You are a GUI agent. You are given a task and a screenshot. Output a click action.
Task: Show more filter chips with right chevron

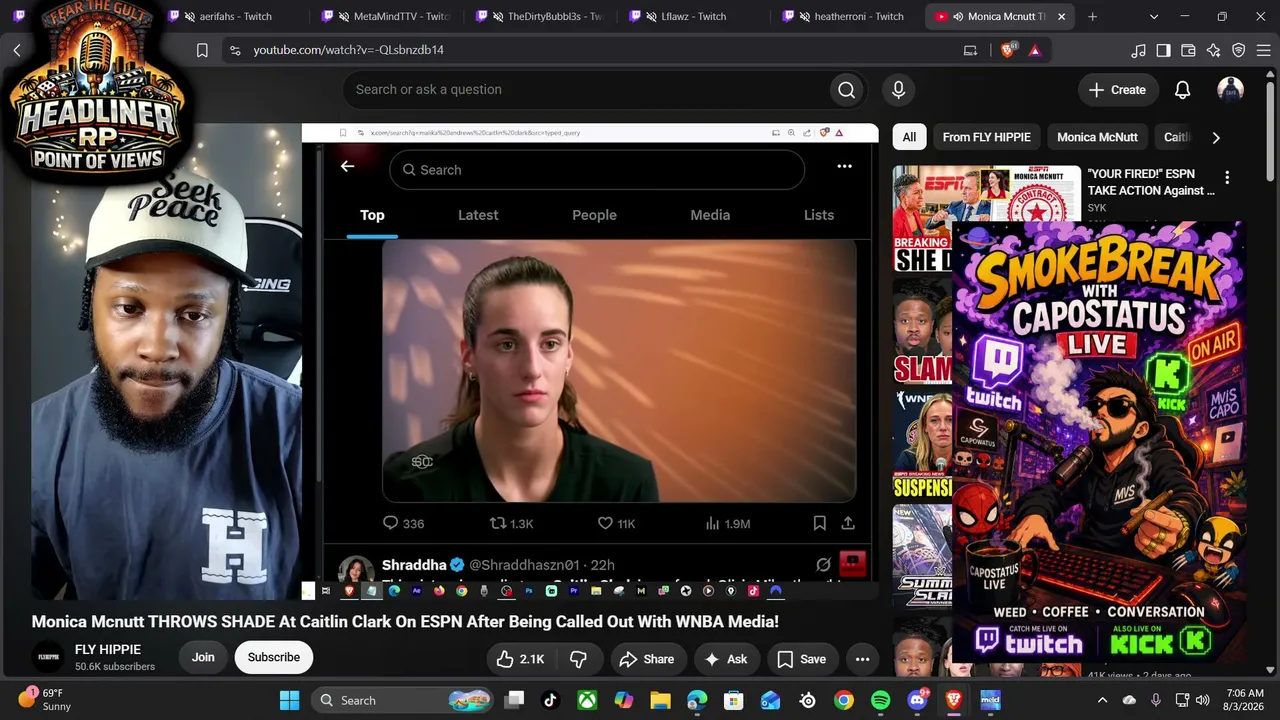click(x=1216, y=137)
